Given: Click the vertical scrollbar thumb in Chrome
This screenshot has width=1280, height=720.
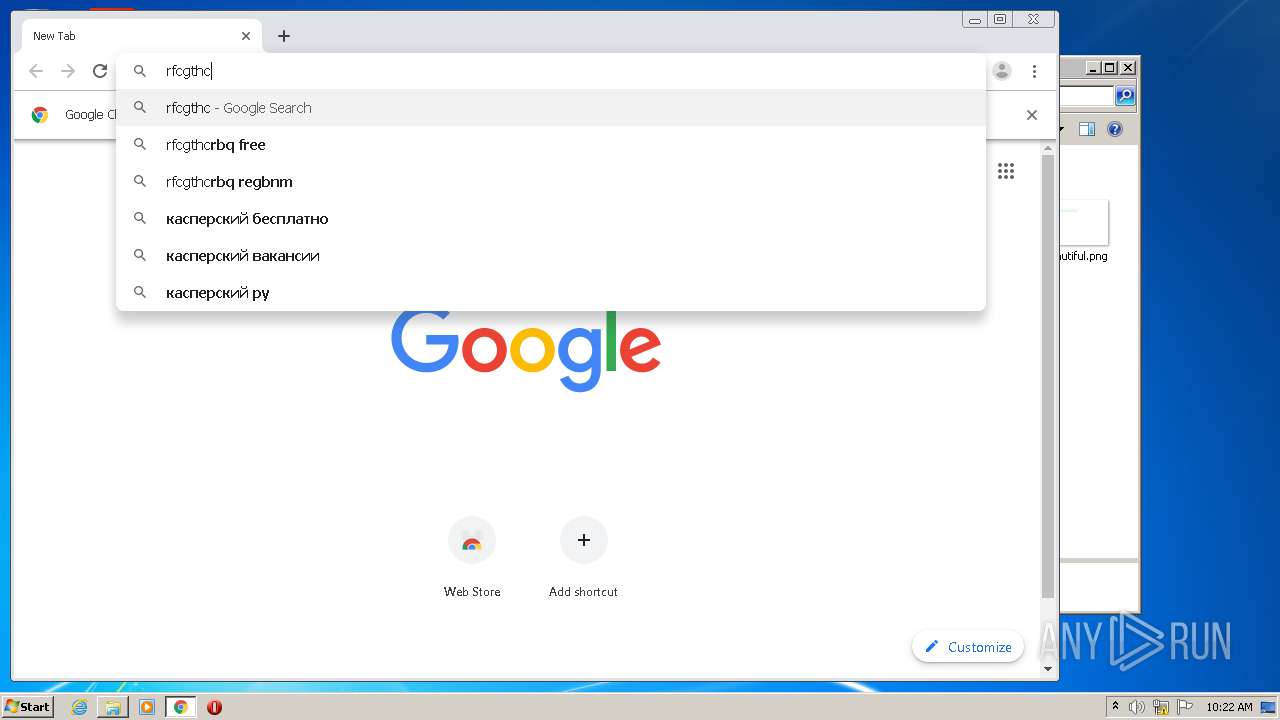Looking at the screenshot, I should tap(1048, 376).
